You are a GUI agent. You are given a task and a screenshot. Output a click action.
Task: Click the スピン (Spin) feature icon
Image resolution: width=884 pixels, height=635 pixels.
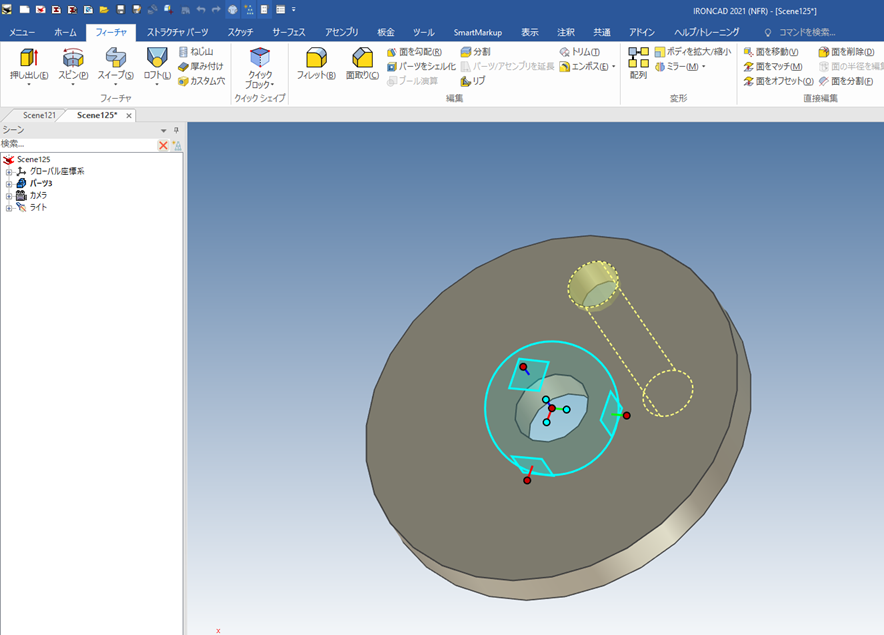click(x=72, y=58)
